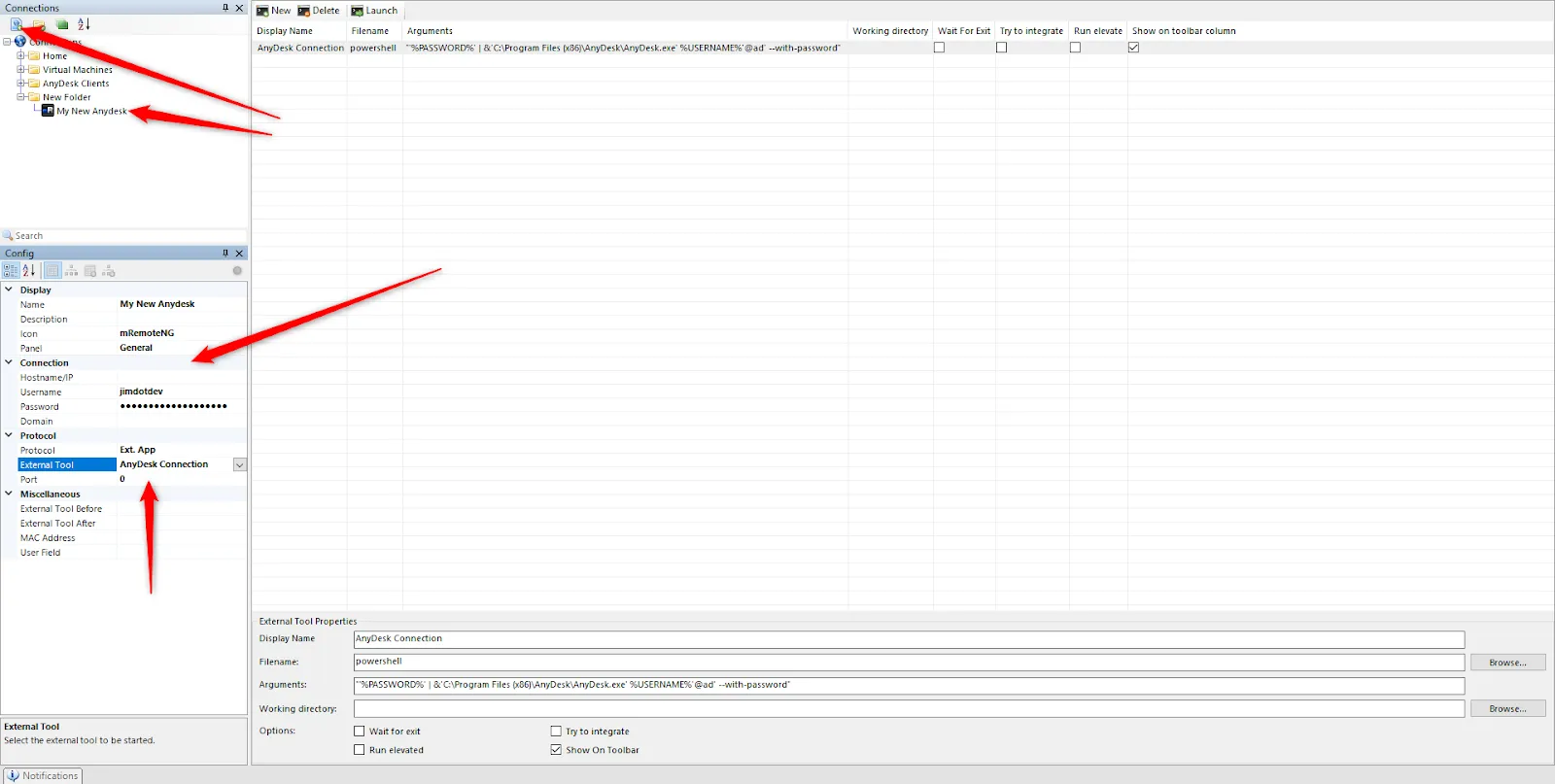Click the Filename input field containing powershell
Viewport: 1555px width, 784px height.
(x=909, y=663)
